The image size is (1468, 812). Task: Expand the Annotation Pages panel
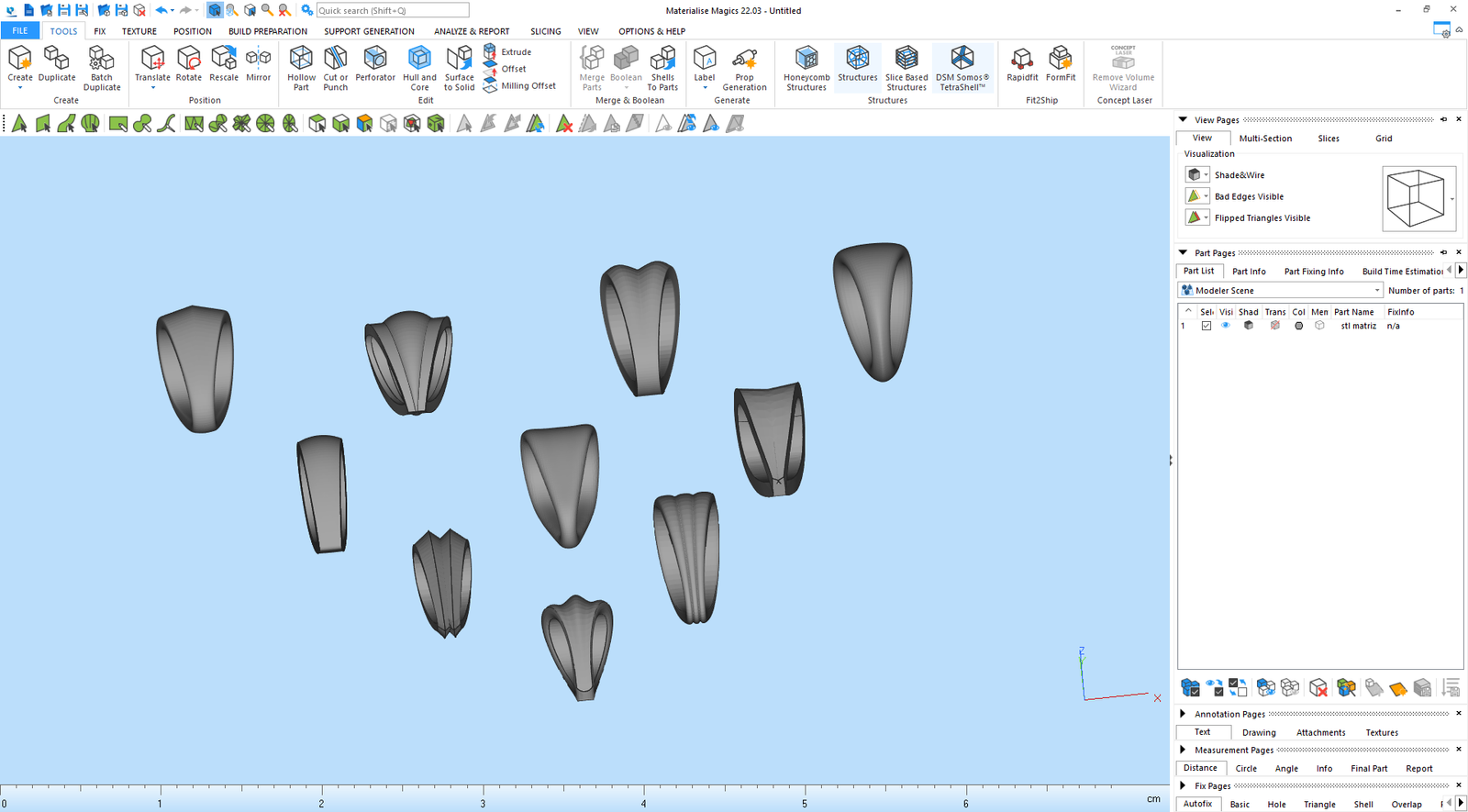coord(1183,713)
